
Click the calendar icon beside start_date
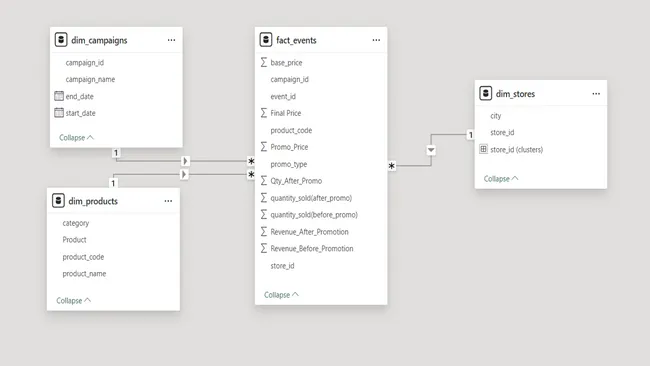tap(59, 112)
